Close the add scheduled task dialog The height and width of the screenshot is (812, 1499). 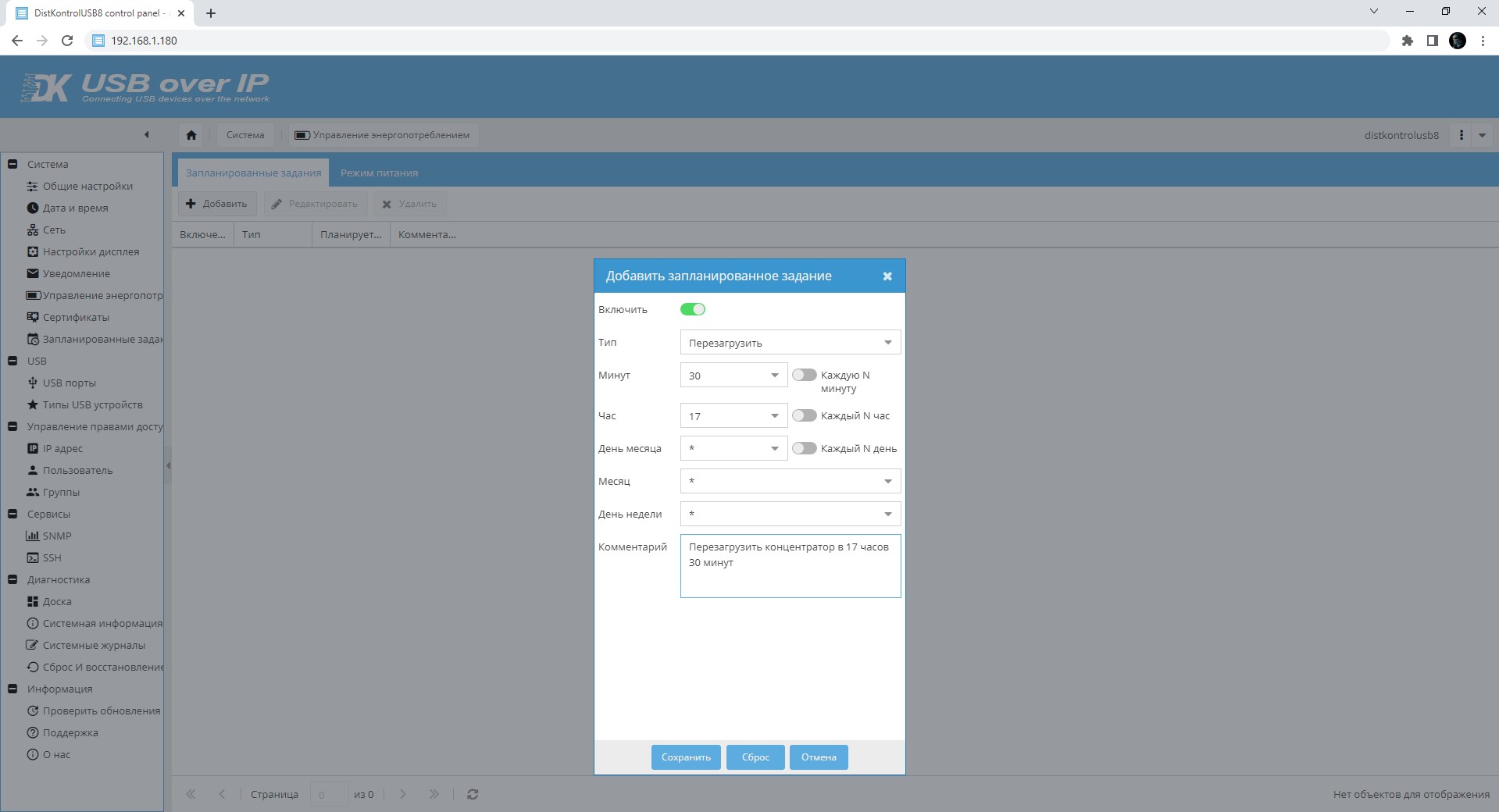[887, 276]
